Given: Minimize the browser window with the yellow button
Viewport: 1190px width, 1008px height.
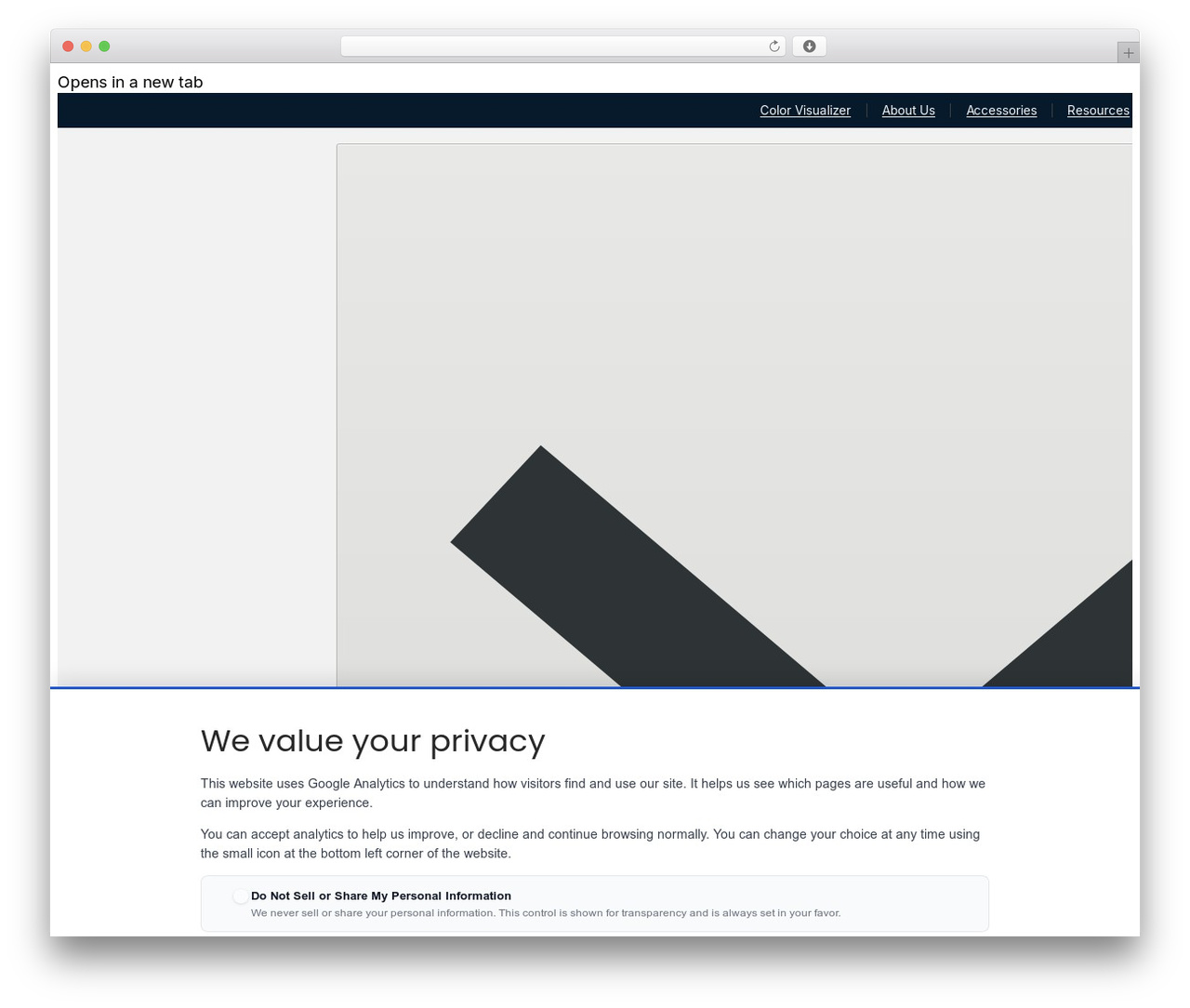Looking at the screenshot, I should coord(86,46).
